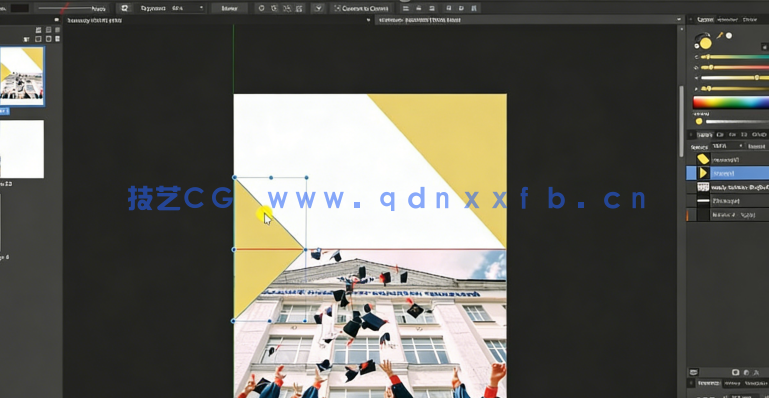Select the top yellow shape layer
Viewport: 769px width, 398px height.
click(x=728, y=159)
